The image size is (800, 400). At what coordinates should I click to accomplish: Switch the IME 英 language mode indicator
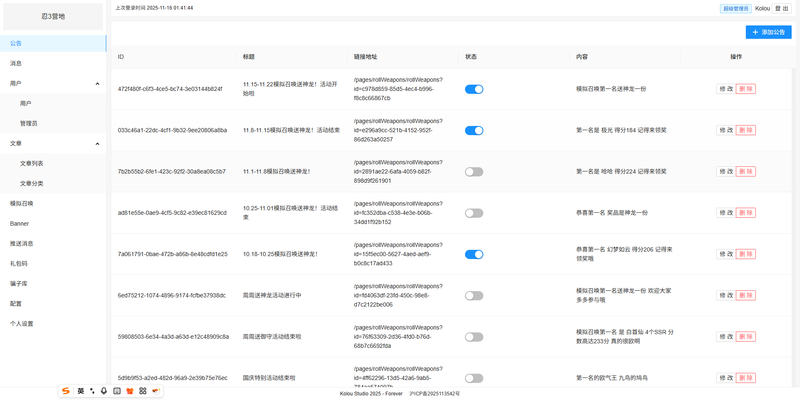coord(81,391)
